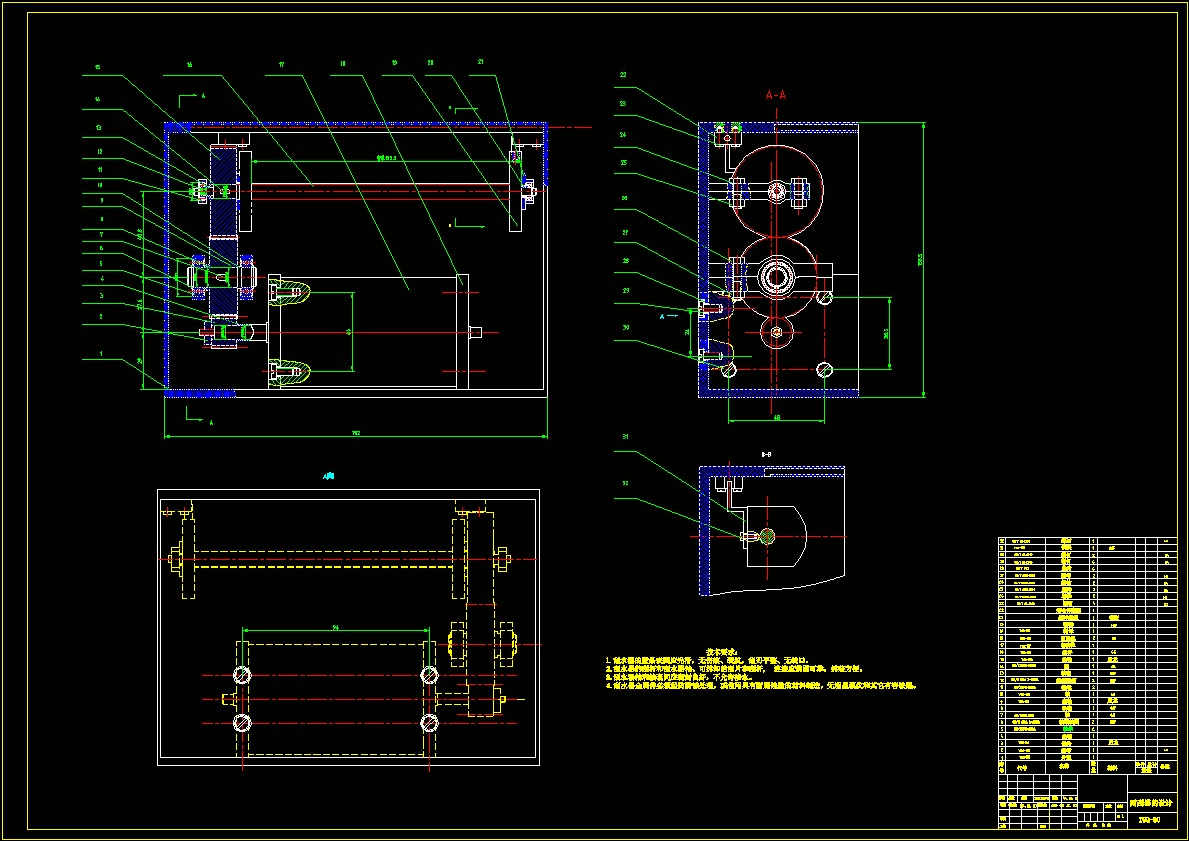Select the green-highlighted part name in parts list
Screen dimensions: 1189x841
pyautogui.click(x=1068, y=729)
